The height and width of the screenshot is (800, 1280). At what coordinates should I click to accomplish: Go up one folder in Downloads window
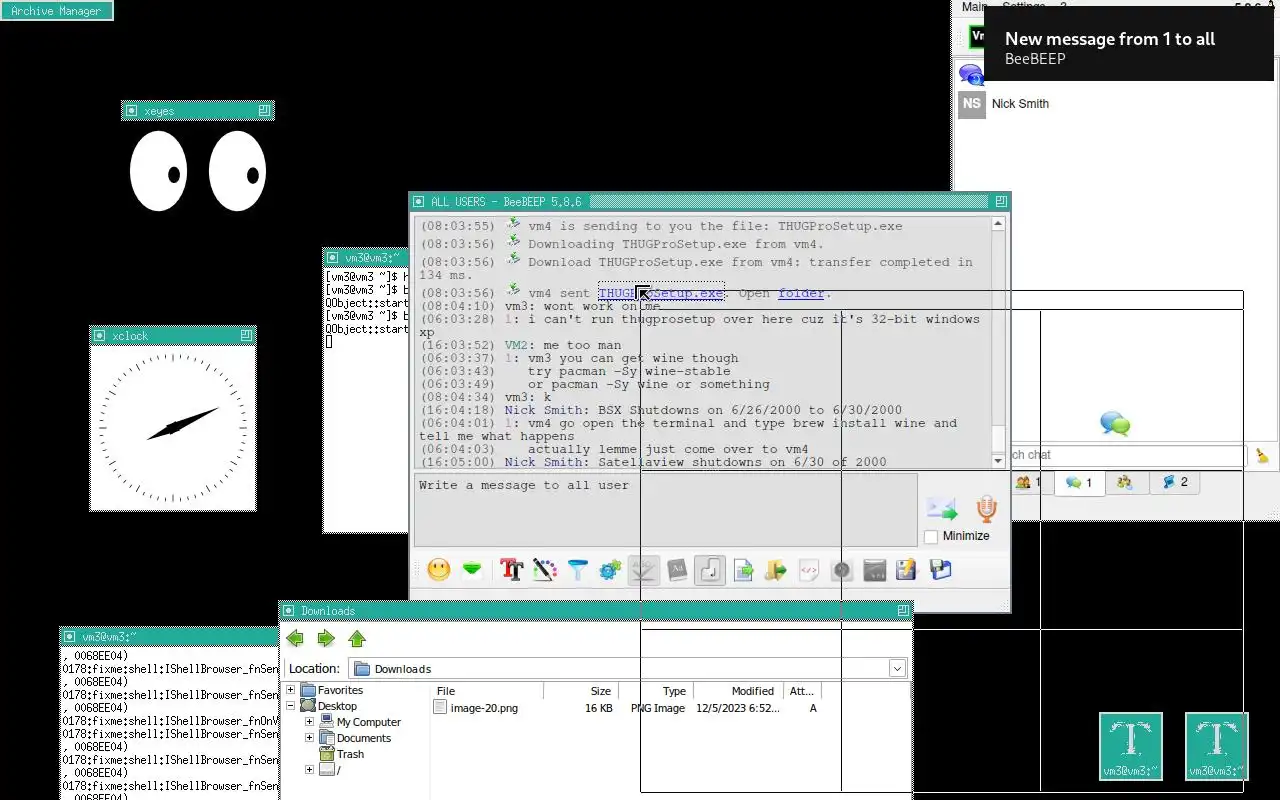point(357,639)
